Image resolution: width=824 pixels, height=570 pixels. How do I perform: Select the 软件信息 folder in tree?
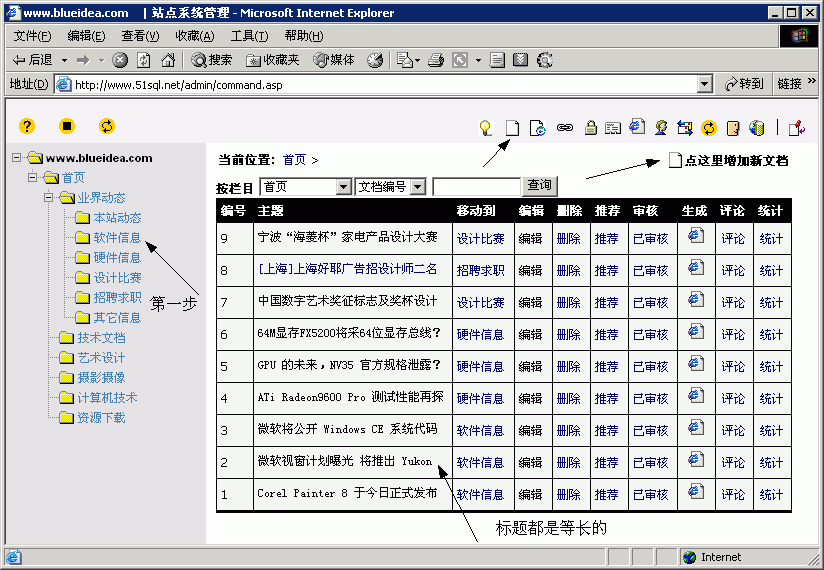tap(117, 237)
